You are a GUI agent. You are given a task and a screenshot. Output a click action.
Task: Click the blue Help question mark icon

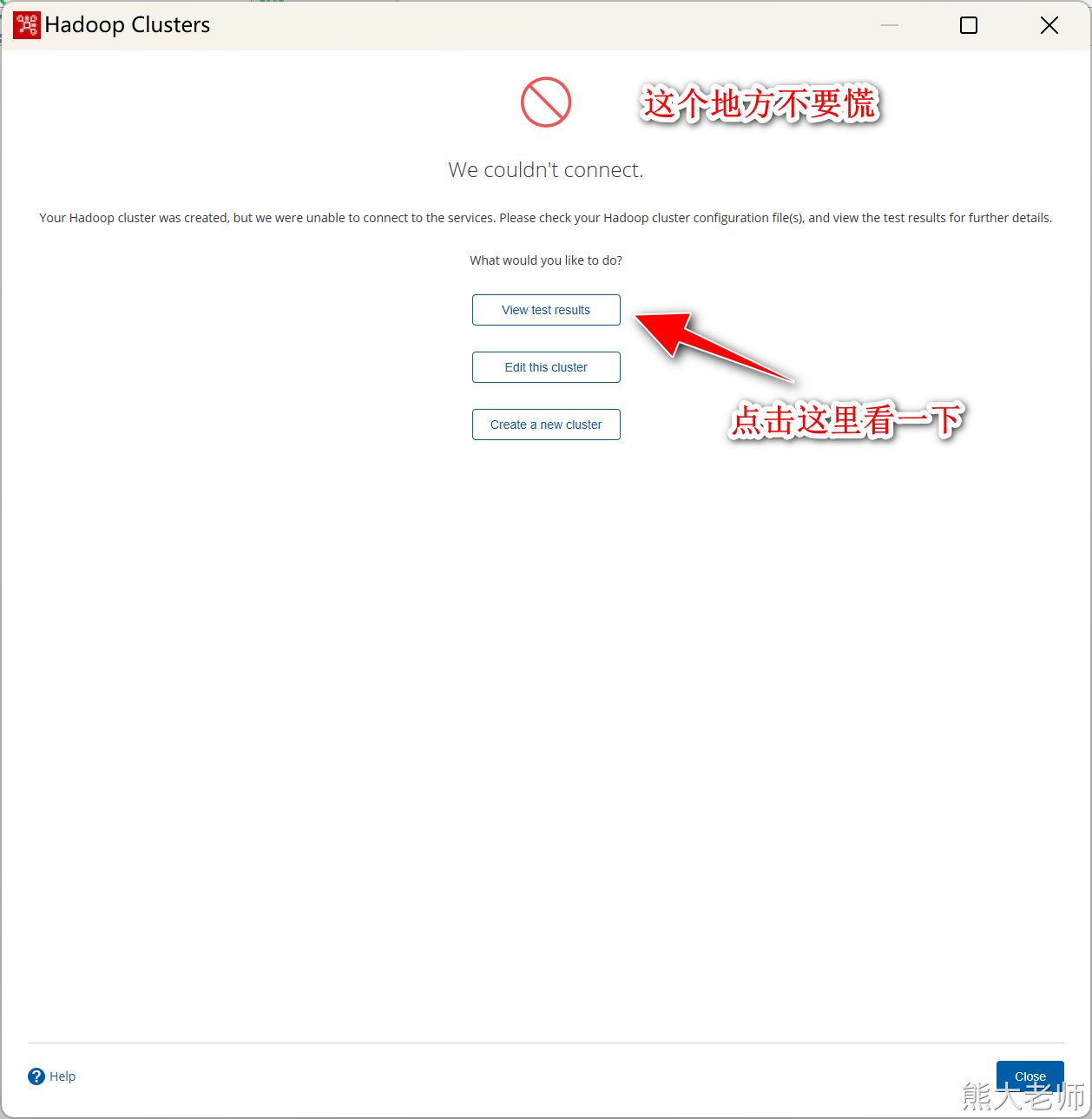point(36,1076)
